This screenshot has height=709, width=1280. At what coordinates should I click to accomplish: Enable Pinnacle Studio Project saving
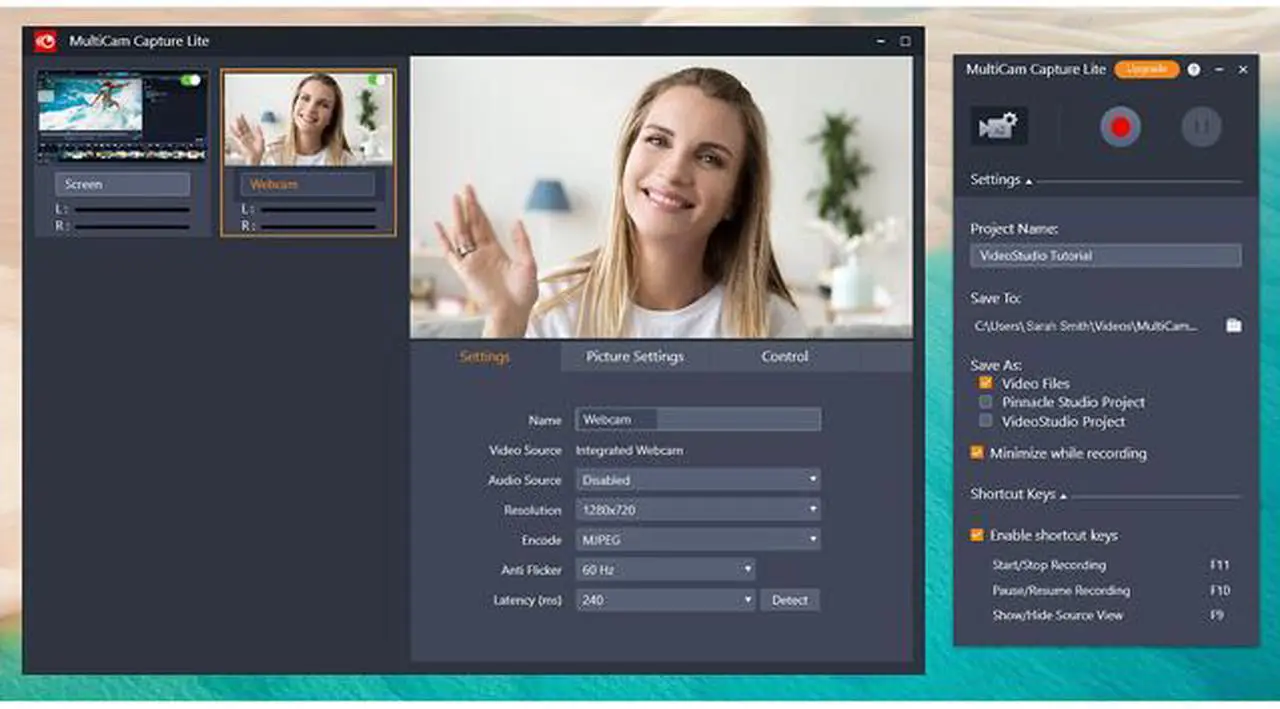[x=986, y=402]
